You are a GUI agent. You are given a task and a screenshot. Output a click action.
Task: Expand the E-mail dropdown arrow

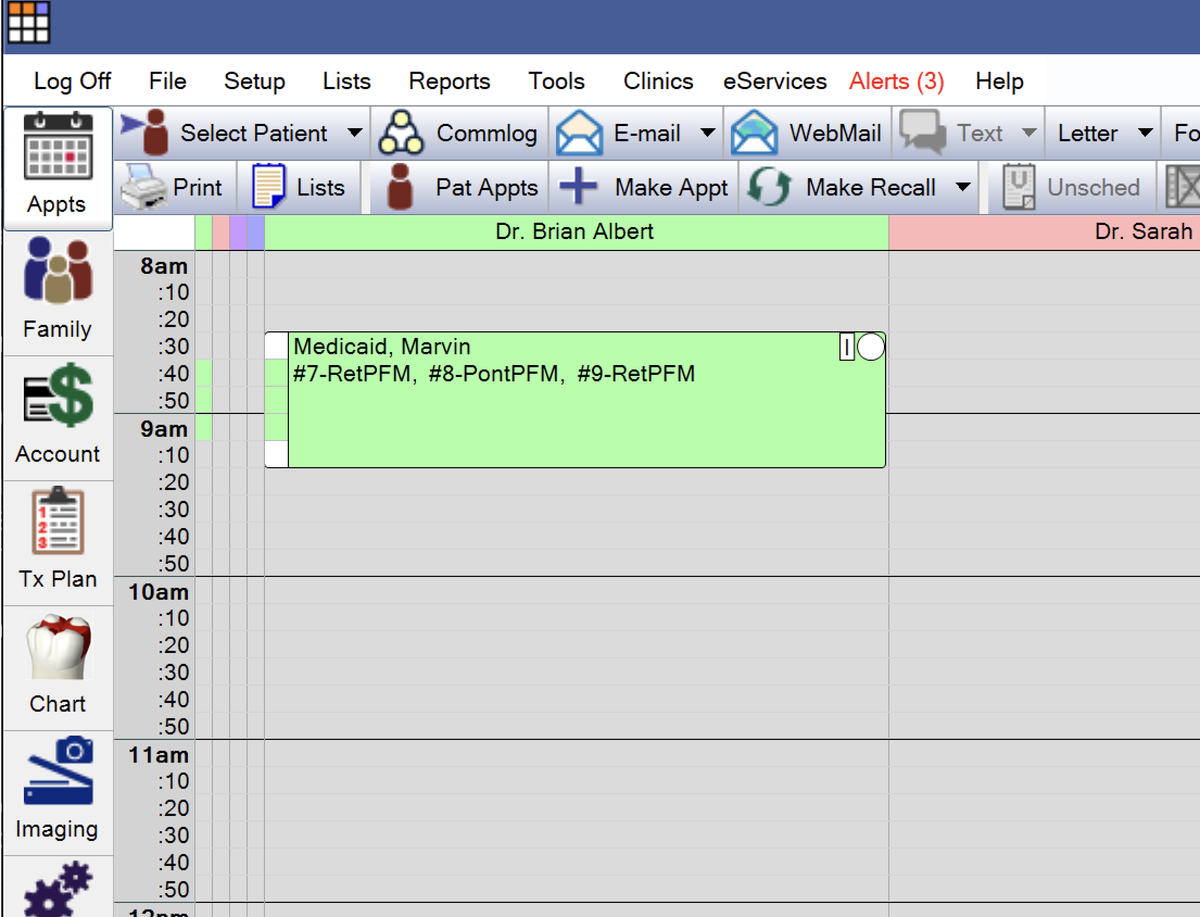[x=707, y=133]
